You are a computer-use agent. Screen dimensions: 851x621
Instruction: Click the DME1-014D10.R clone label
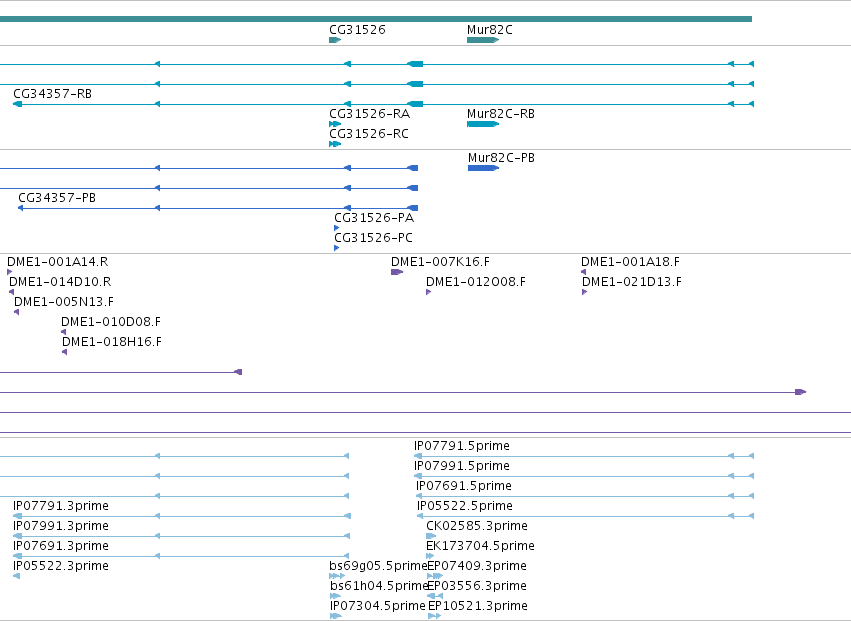tap(60, 282)
